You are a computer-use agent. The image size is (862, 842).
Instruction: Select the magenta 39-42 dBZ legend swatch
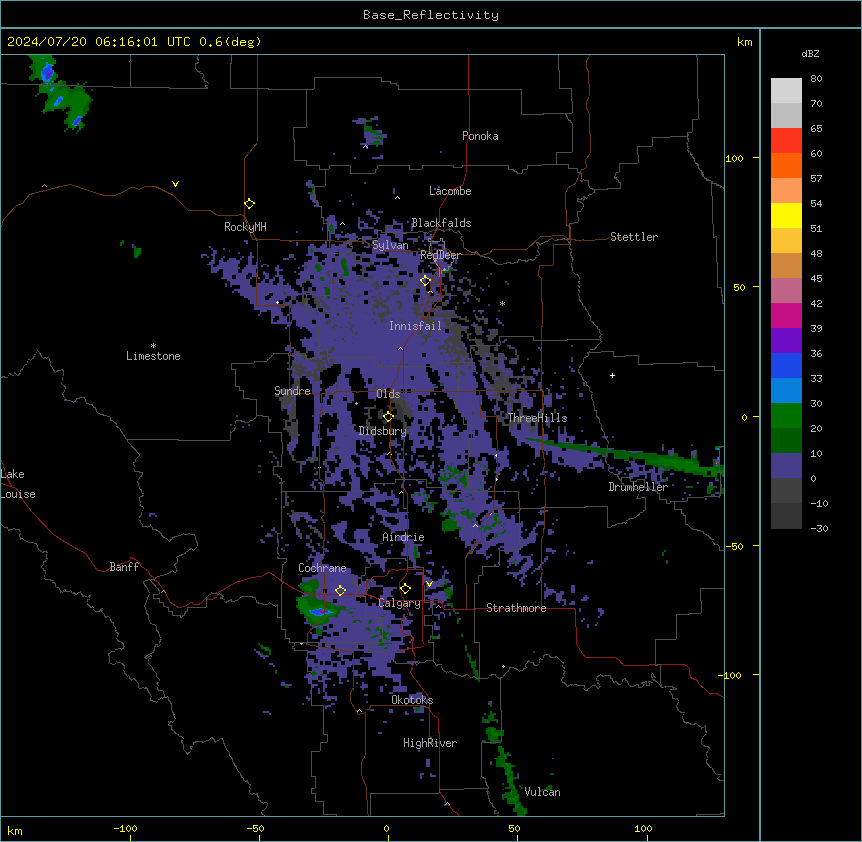click(x=786, y=315)
